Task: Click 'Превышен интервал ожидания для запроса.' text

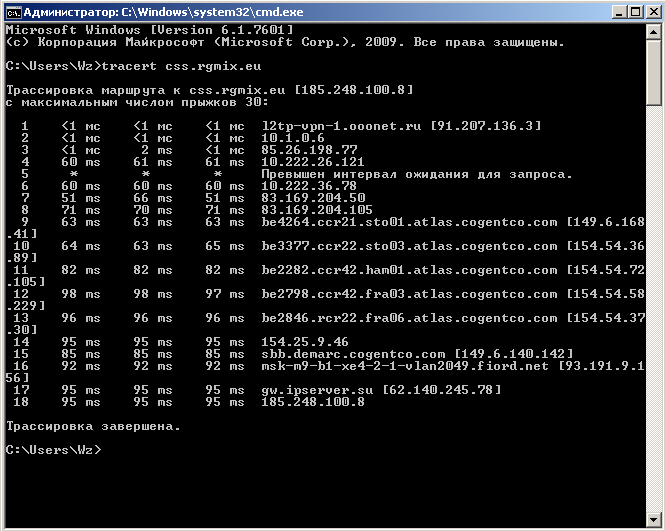Action: tap(417, 174)
